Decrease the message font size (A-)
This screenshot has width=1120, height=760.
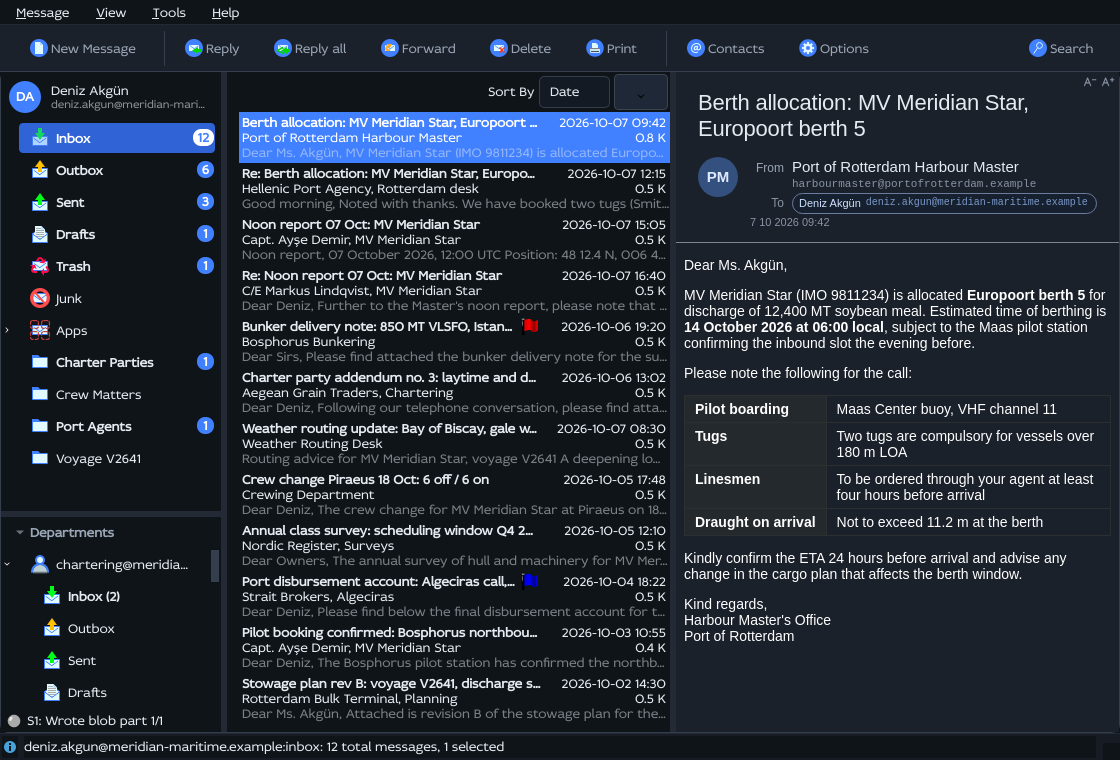[x=1089, y=82]
